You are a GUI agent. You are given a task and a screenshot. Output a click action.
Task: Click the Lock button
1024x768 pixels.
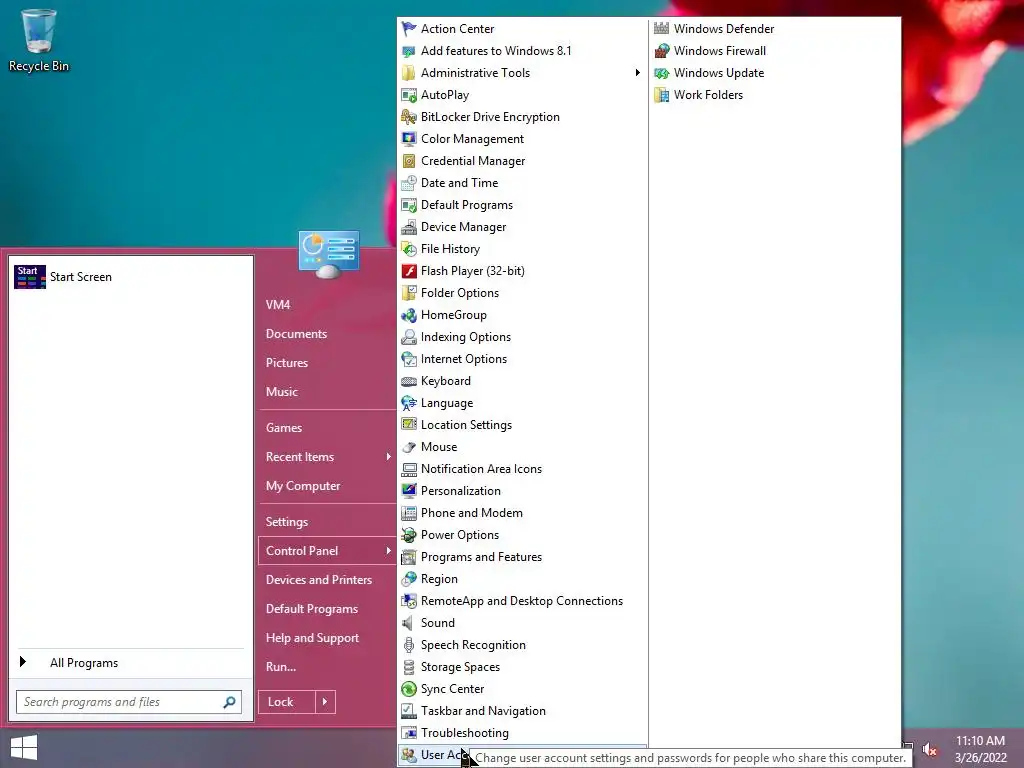click(287, 702)
